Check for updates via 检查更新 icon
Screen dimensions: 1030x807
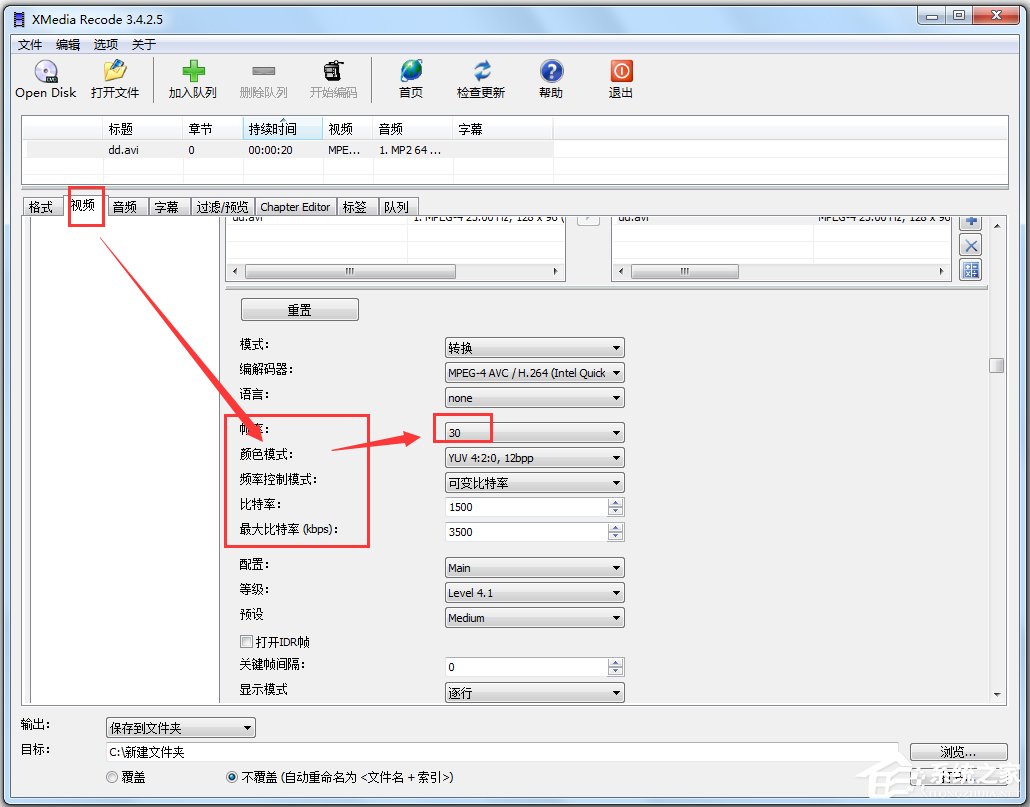(481, 80)
